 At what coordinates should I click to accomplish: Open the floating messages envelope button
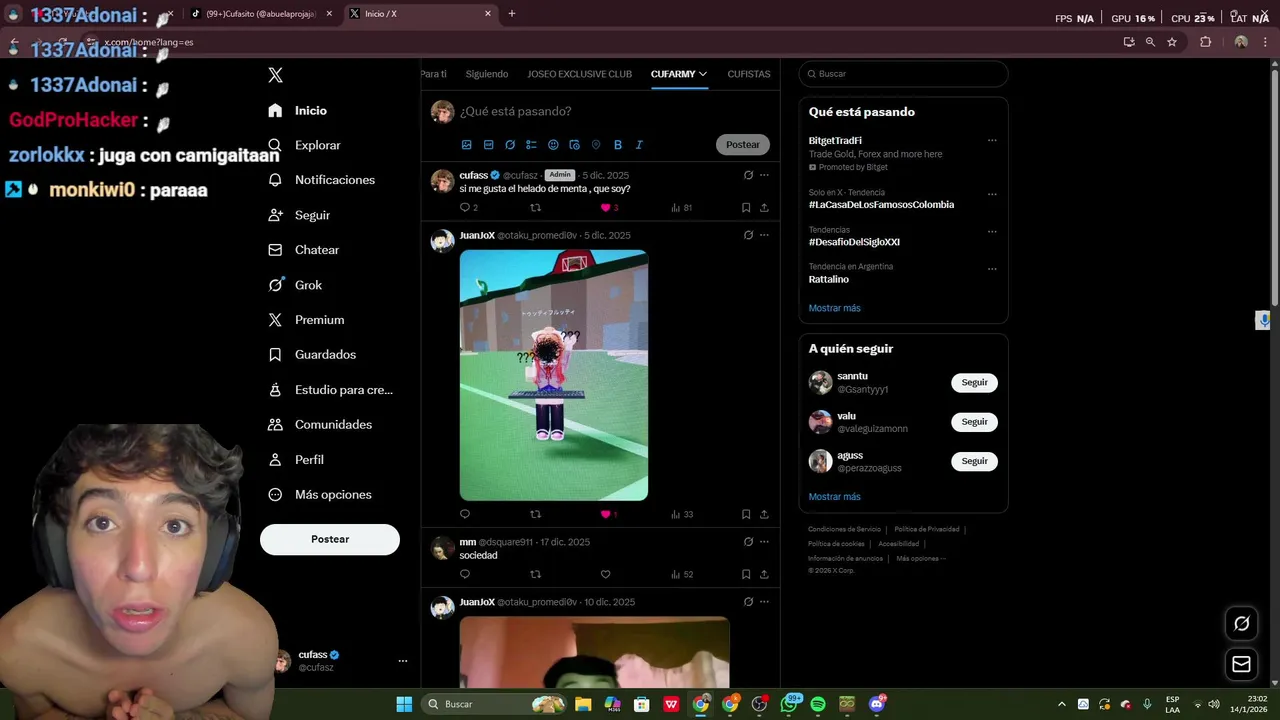(x=1241, y=664)
